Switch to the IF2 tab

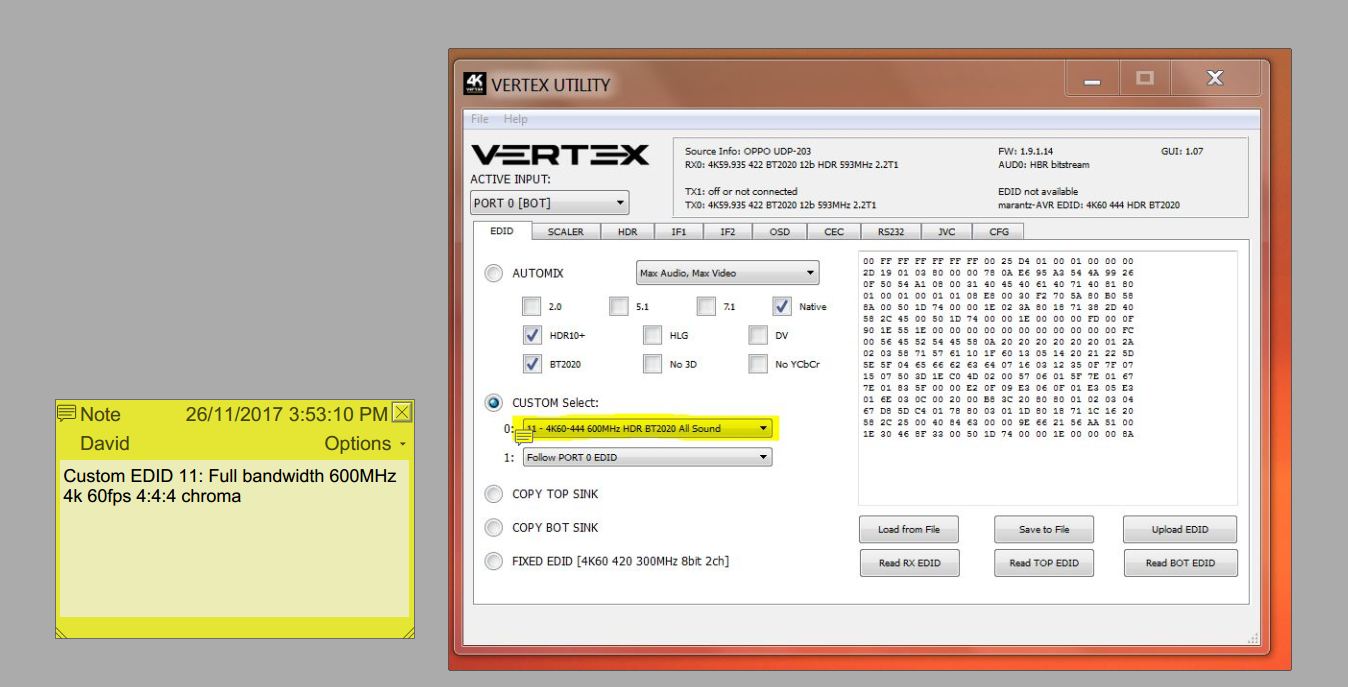[727, 232]
